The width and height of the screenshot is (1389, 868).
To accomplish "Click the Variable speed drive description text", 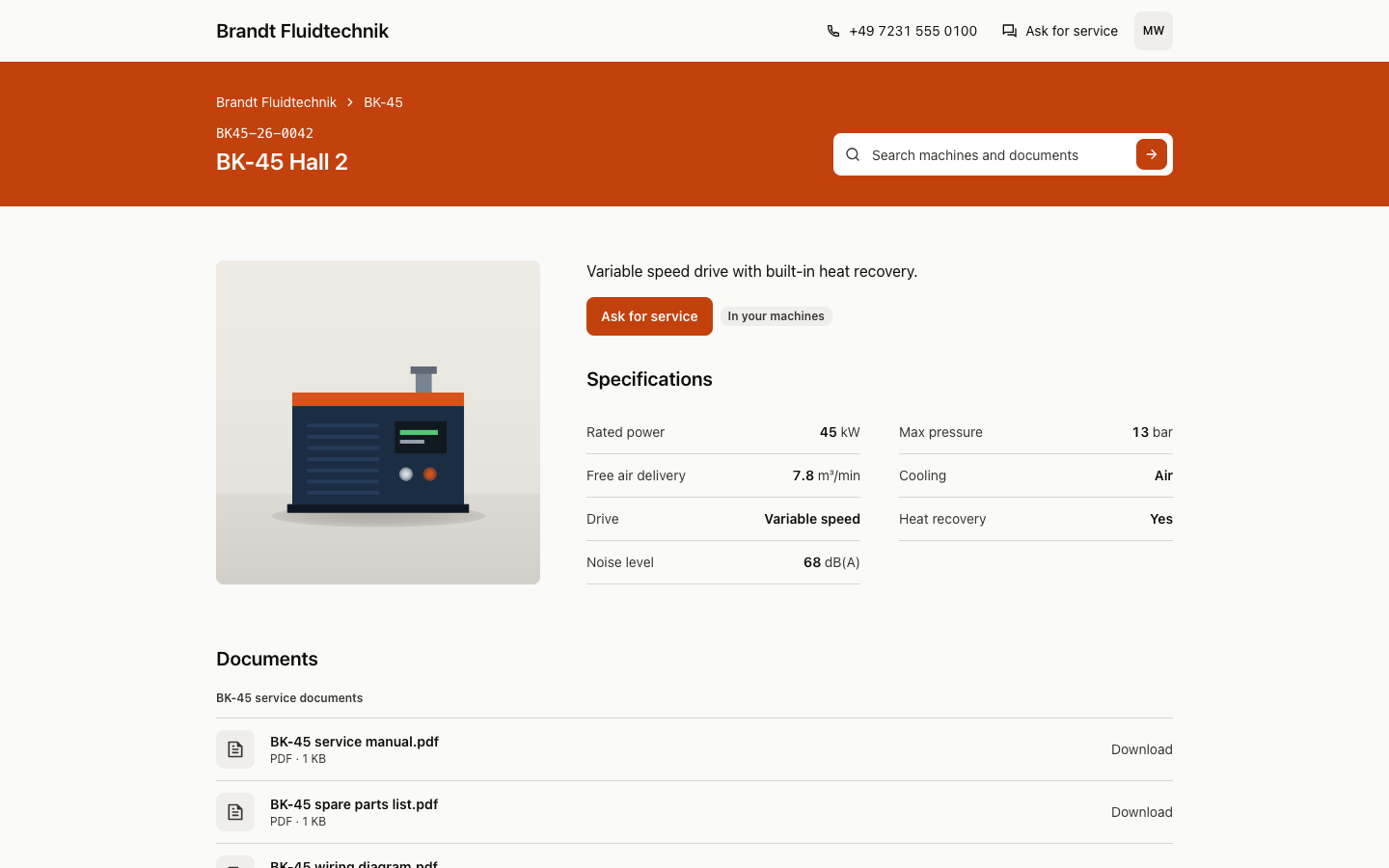I will (752, 271).
